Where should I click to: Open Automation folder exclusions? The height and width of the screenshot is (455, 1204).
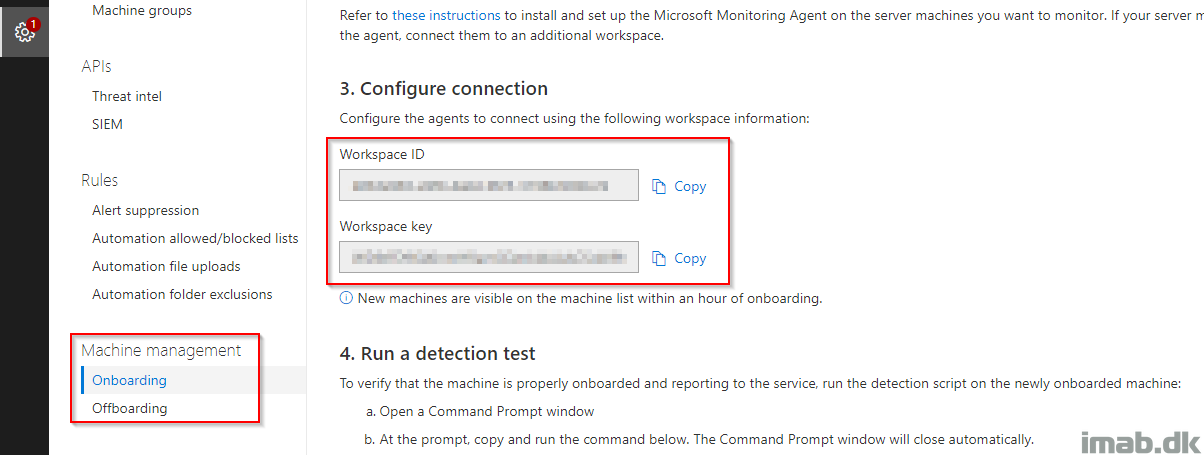pyautogui.click(x=182, y=294)
